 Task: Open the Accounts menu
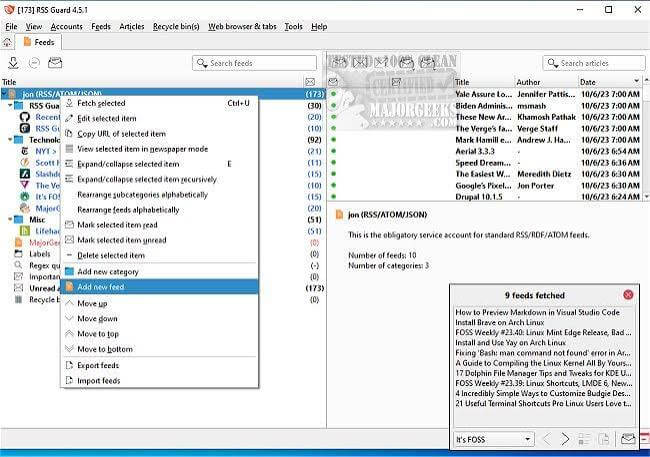66,27
